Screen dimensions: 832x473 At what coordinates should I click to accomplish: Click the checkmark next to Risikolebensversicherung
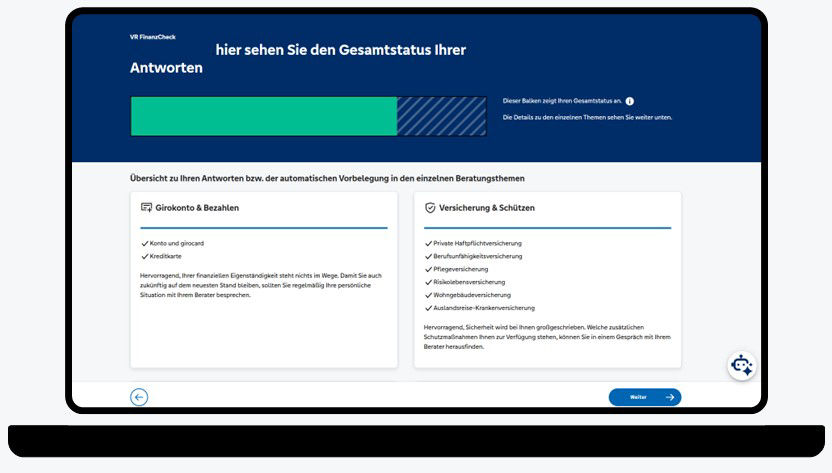click(428, 282)
